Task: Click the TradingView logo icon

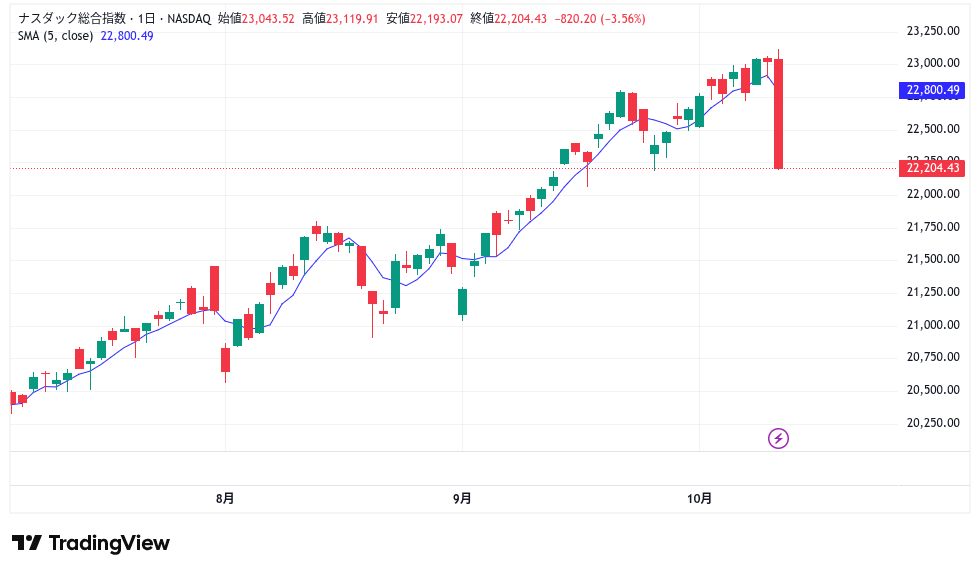Action: point(27,543)
